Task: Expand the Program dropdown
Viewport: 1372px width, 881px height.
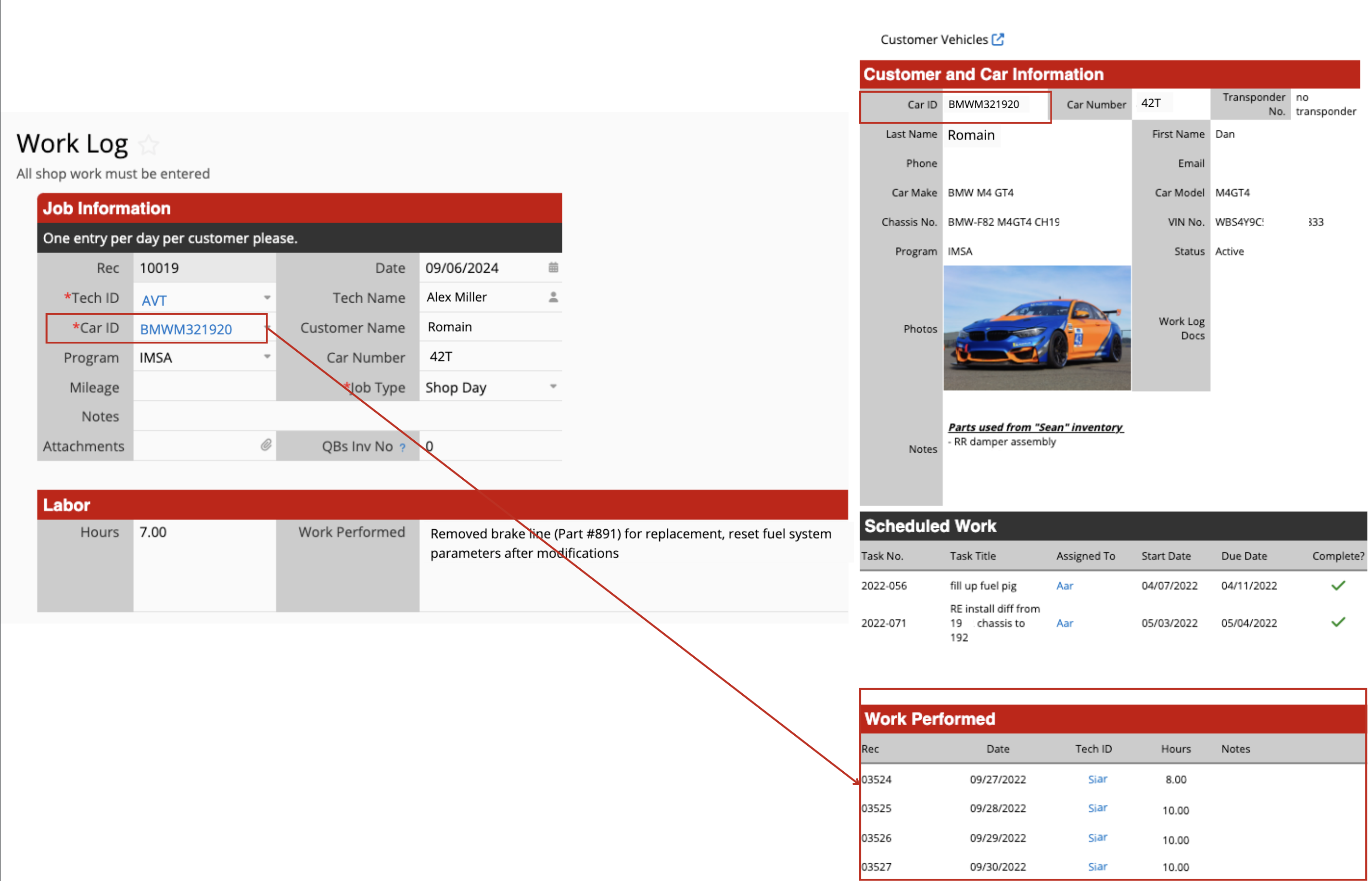Action: pos(267,357)
